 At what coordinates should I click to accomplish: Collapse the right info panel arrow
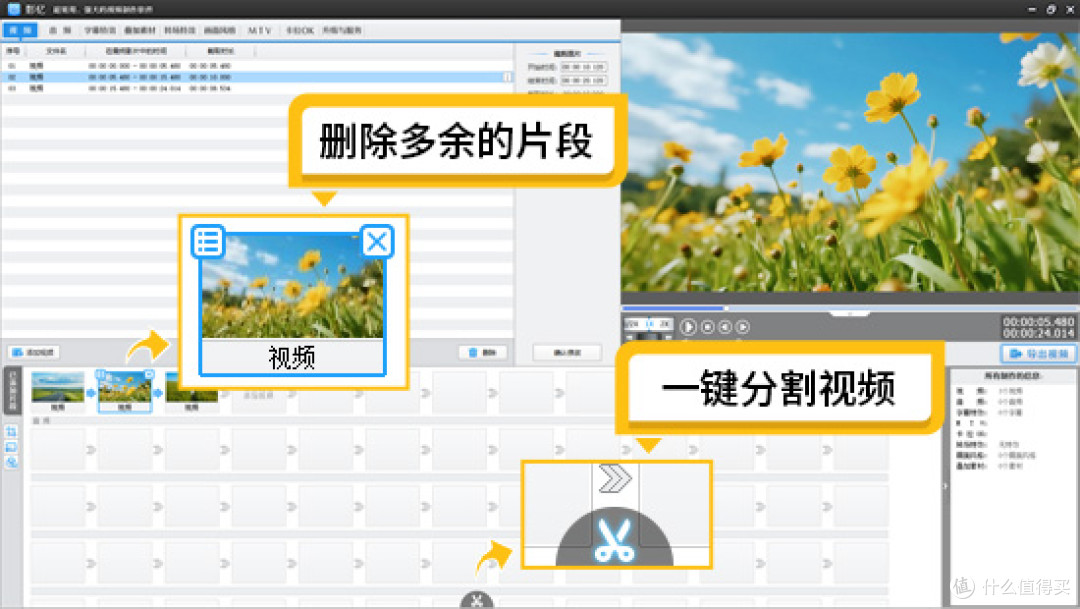pyautogui.click(x=945, y=486)
